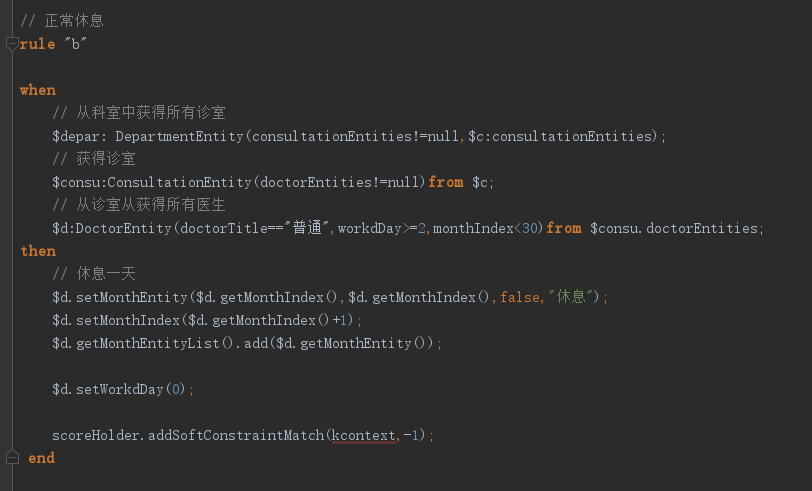The image size is (812, 491).
Task: Click the setMonthIndex method call
Action: click(x=127, y=320)
